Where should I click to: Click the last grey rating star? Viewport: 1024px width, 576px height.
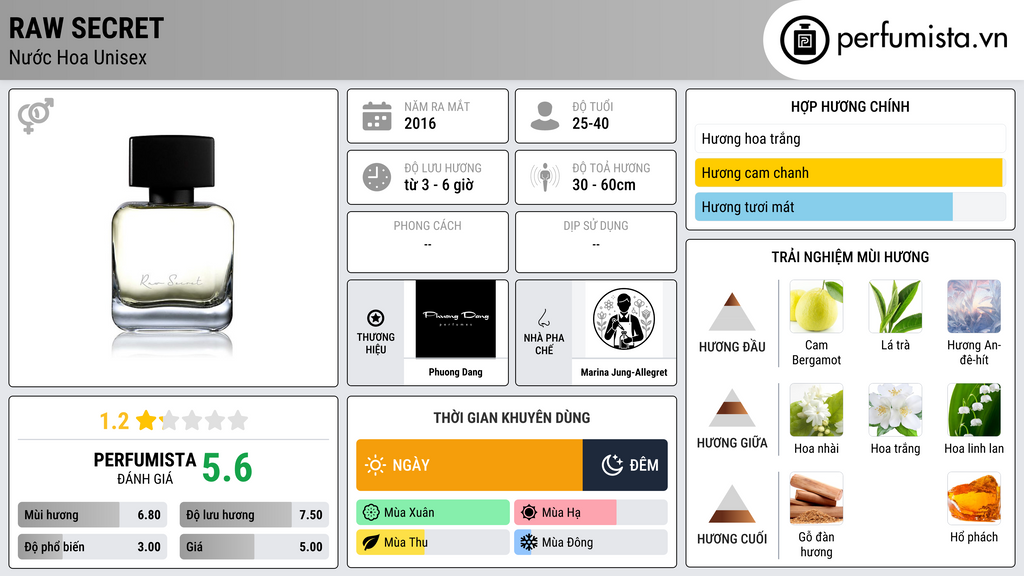tap(238, 420)
